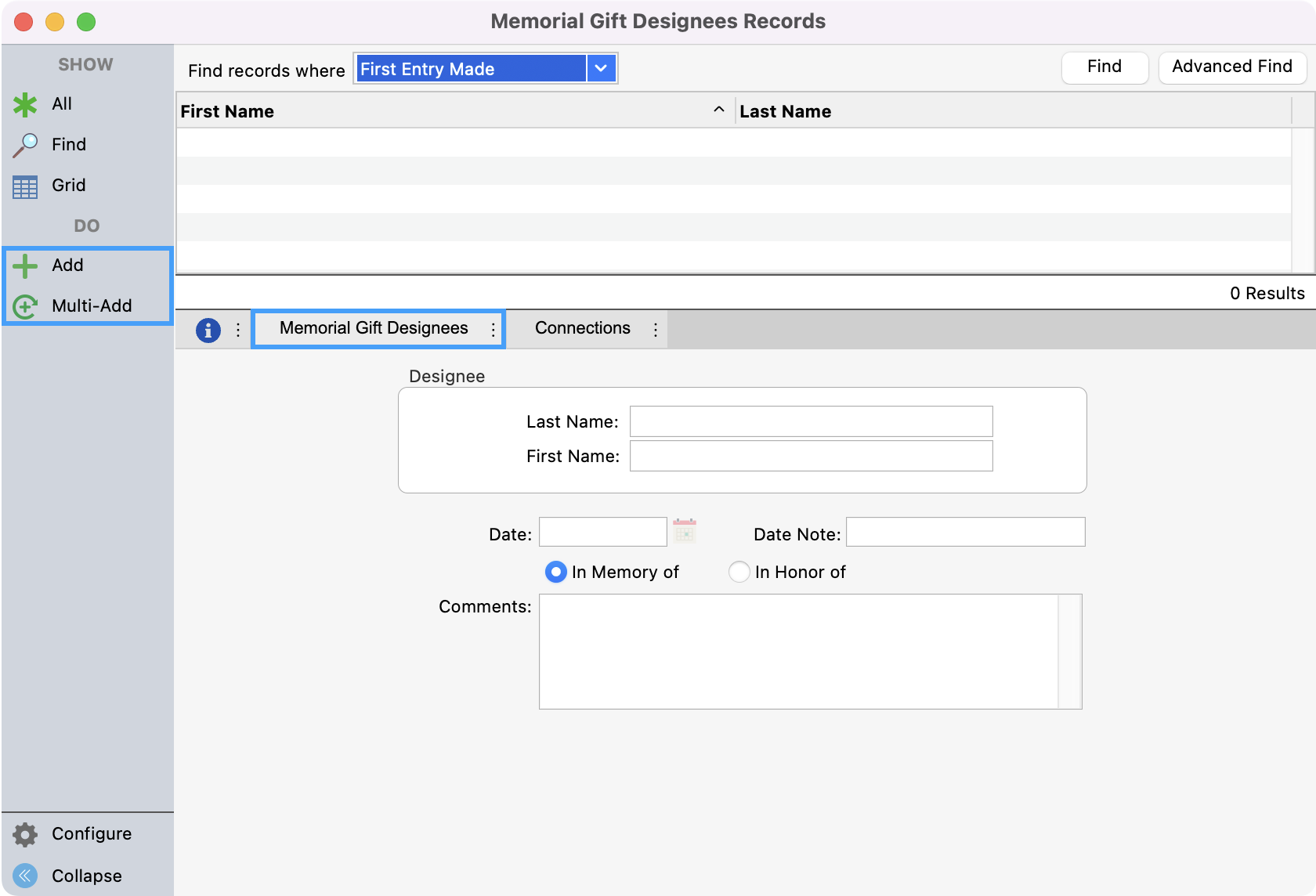Open the Grid view icon
The image size is (1316, 896).
pyautogui.click(x=25, y=186)
